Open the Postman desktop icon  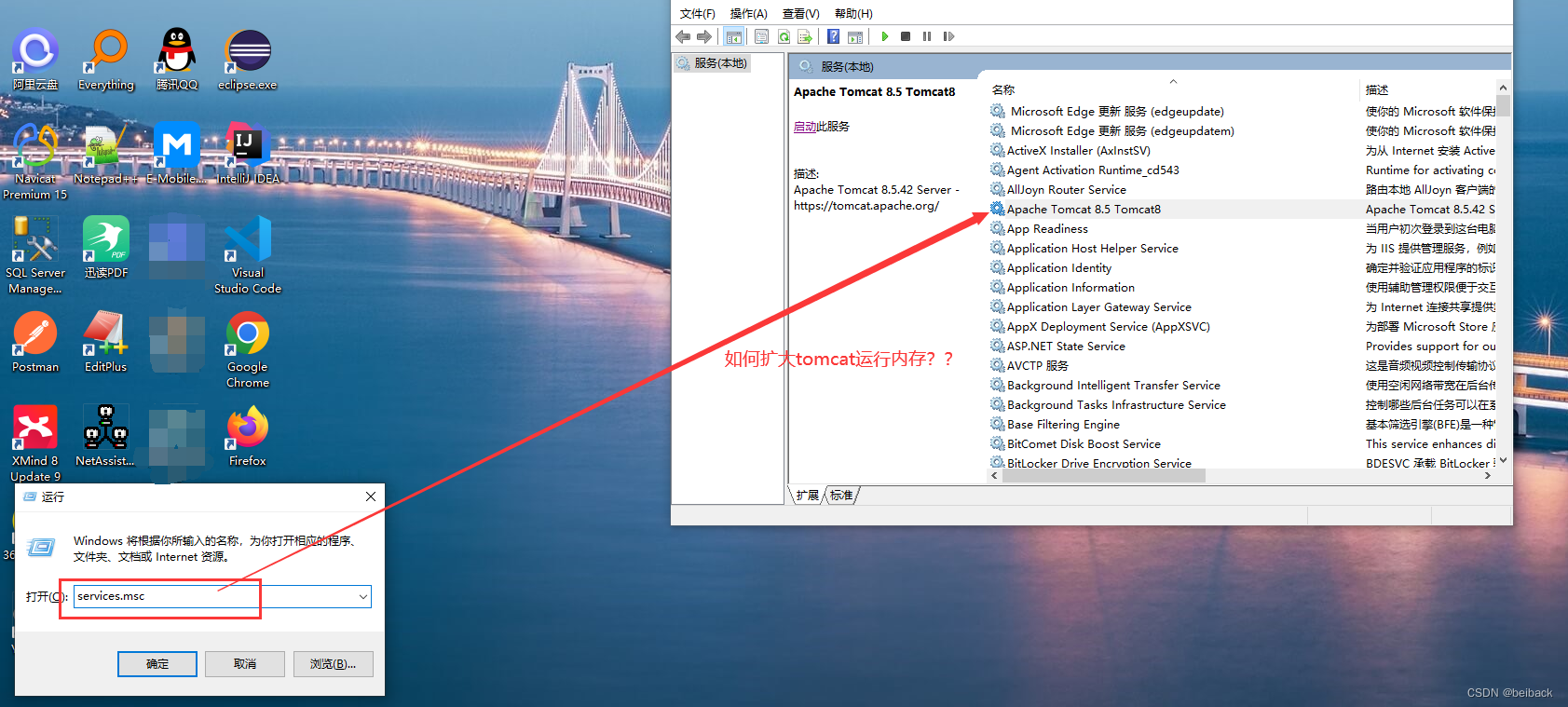pyautogui.click(x=35, y=342)
